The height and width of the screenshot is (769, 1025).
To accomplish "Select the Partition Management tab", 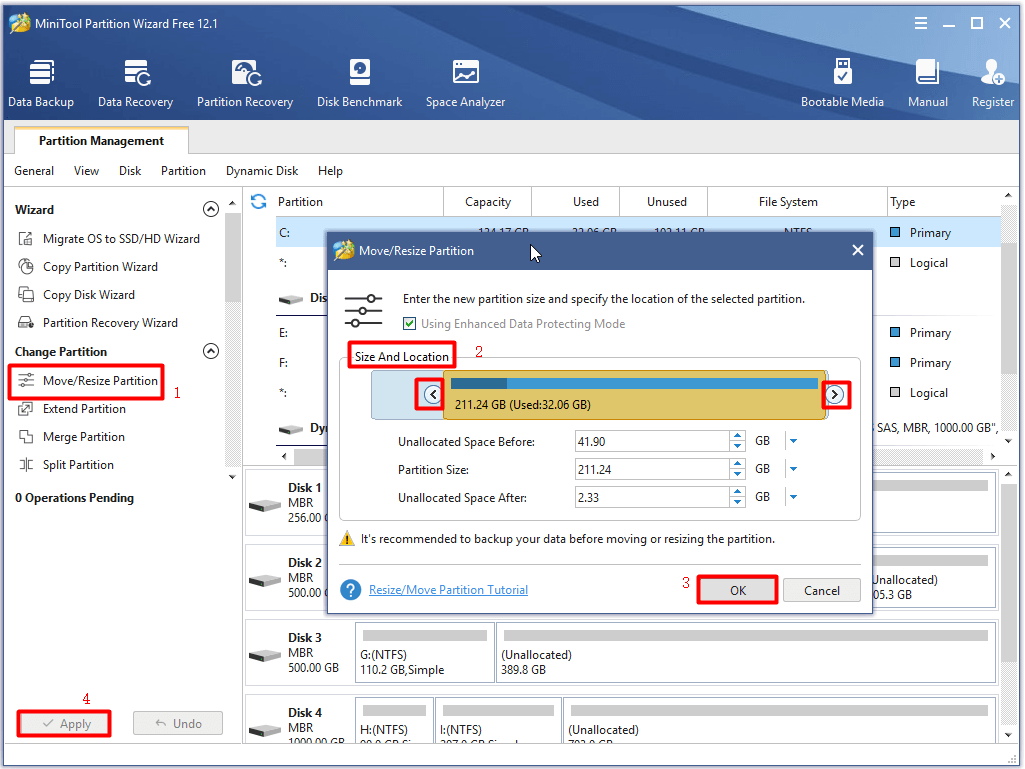I will point(101,141).
